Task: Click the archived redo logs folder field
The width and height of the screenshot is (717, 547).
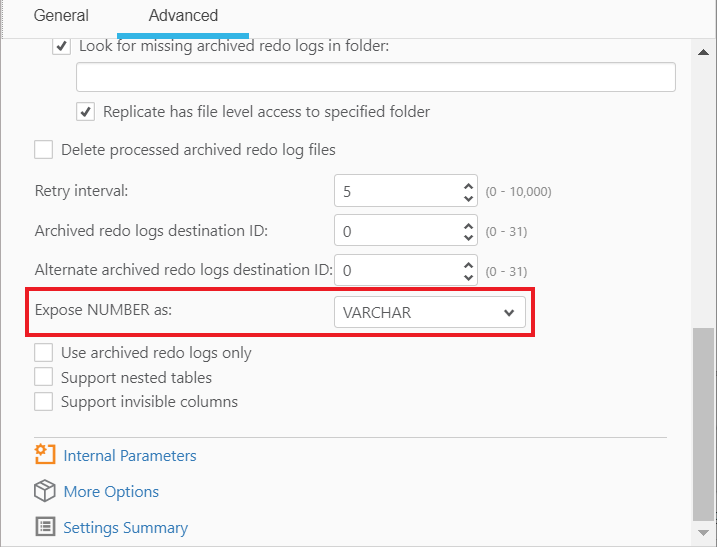Action: coord(376,77)
